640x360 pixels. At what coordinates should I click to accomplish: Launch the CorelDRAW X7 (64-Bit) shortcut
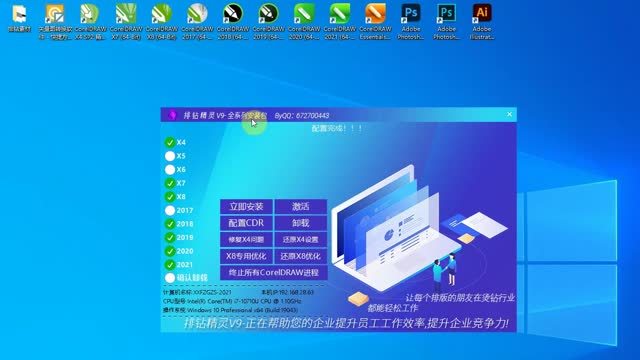pyautogui.click(x=126, y=22)
